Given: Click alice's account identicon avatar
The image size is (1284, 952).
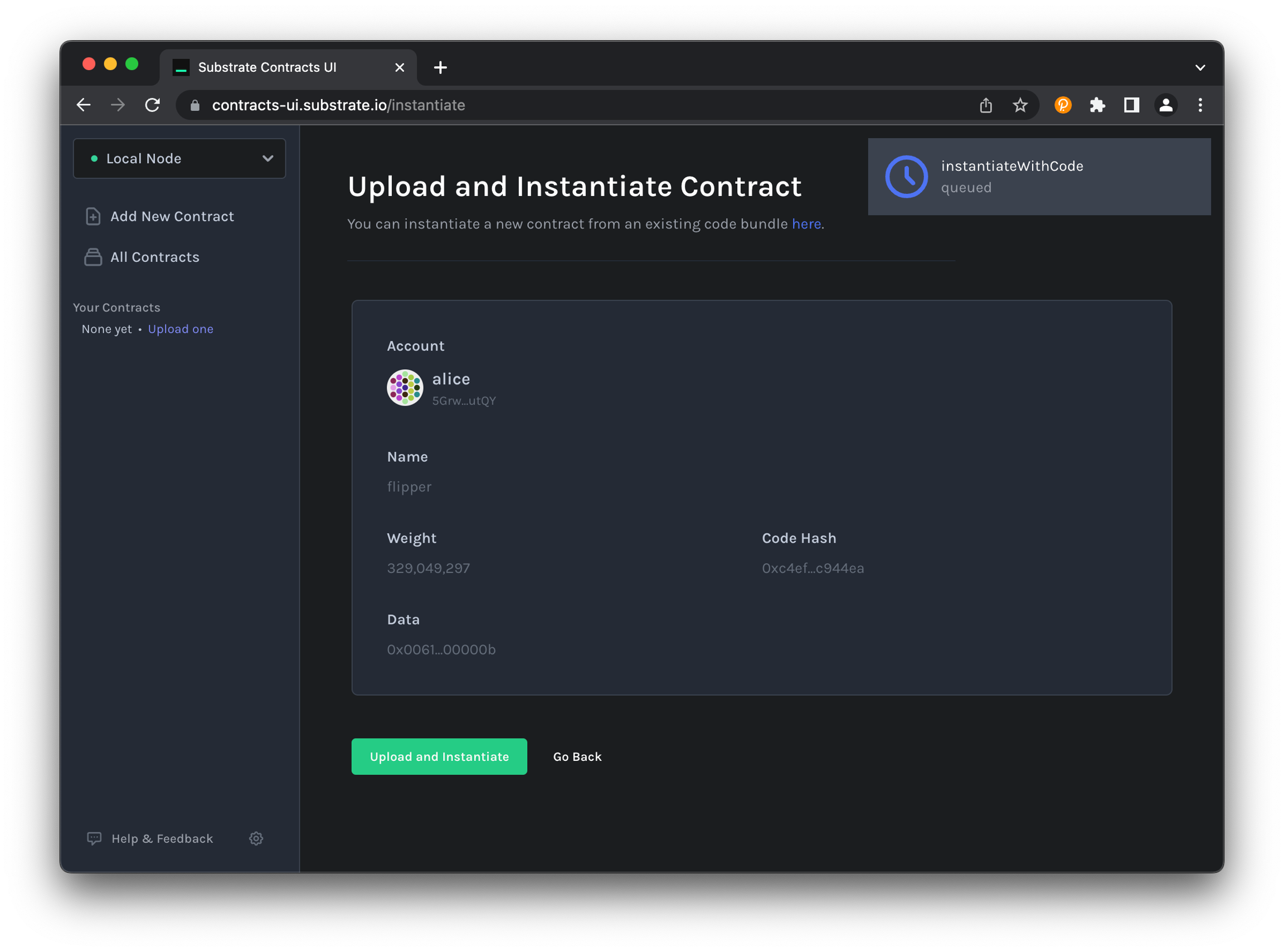Looking at the screenshot, I should (x=405, y=388).
